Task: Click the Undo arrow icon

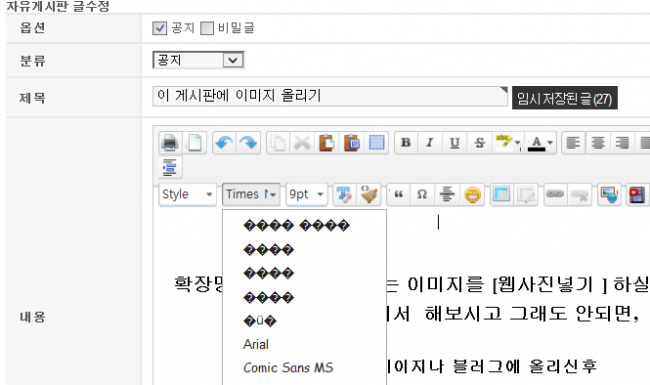Action: click(224, 143)
